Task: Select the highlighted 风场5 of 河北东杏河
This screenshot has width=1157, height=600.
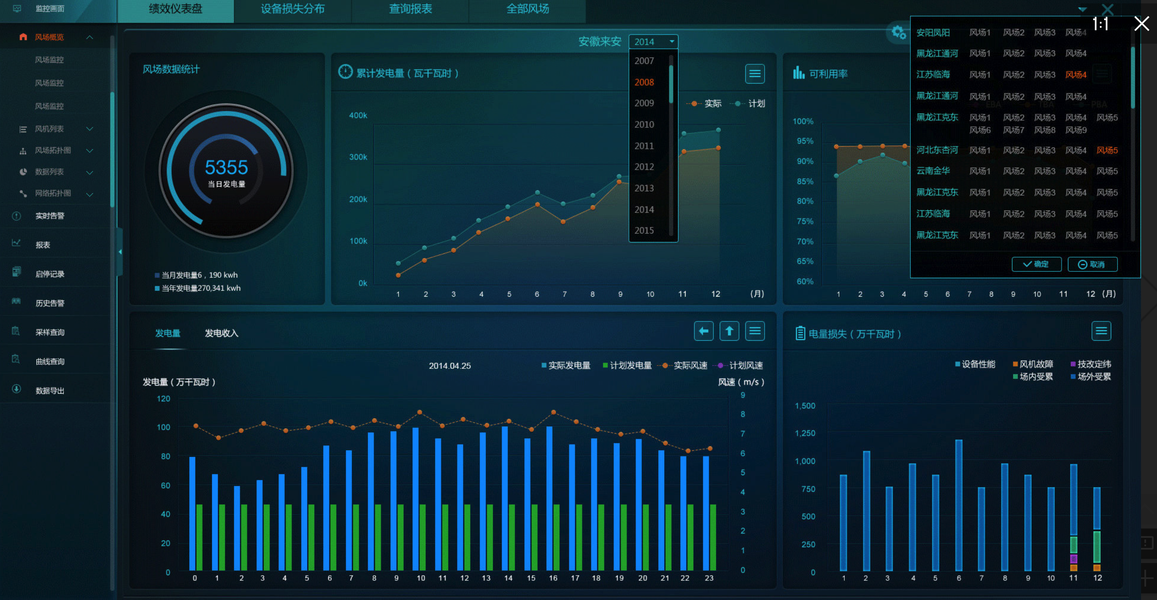Action: [x=1107, y=150]
